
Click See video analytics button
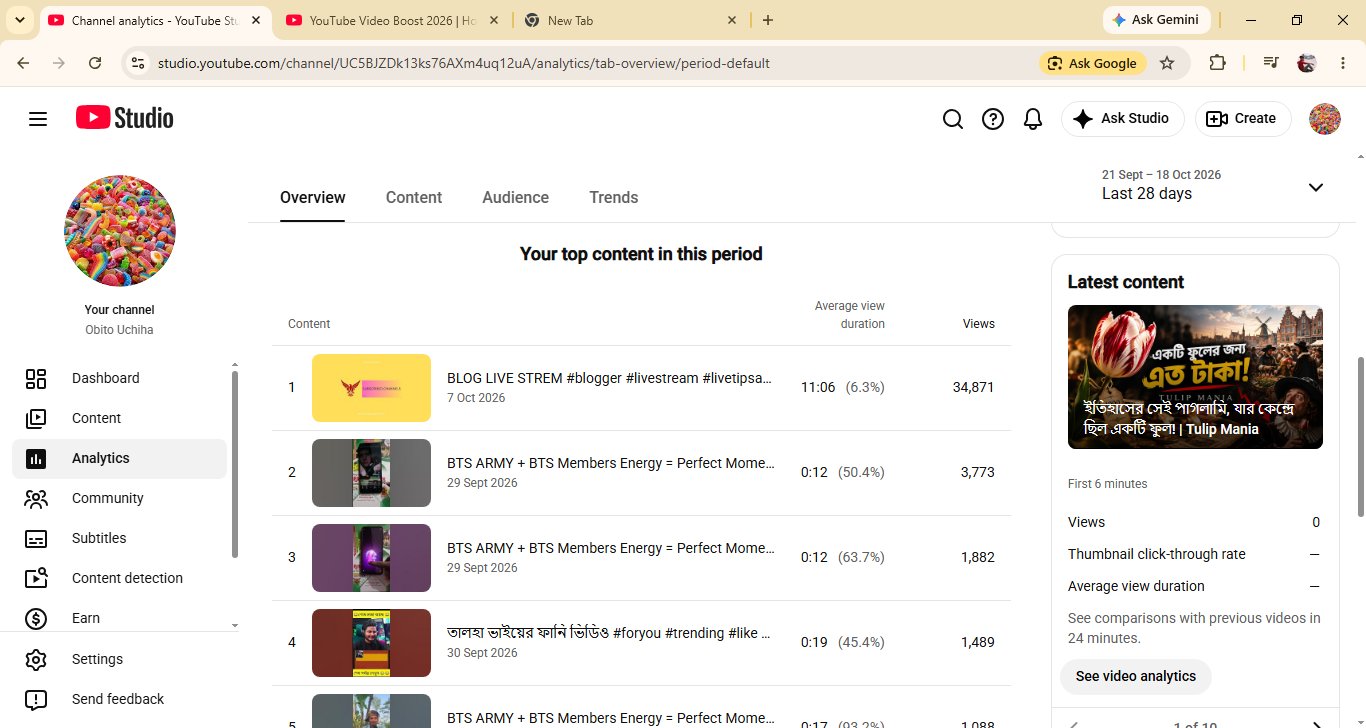pos(1136,677)
